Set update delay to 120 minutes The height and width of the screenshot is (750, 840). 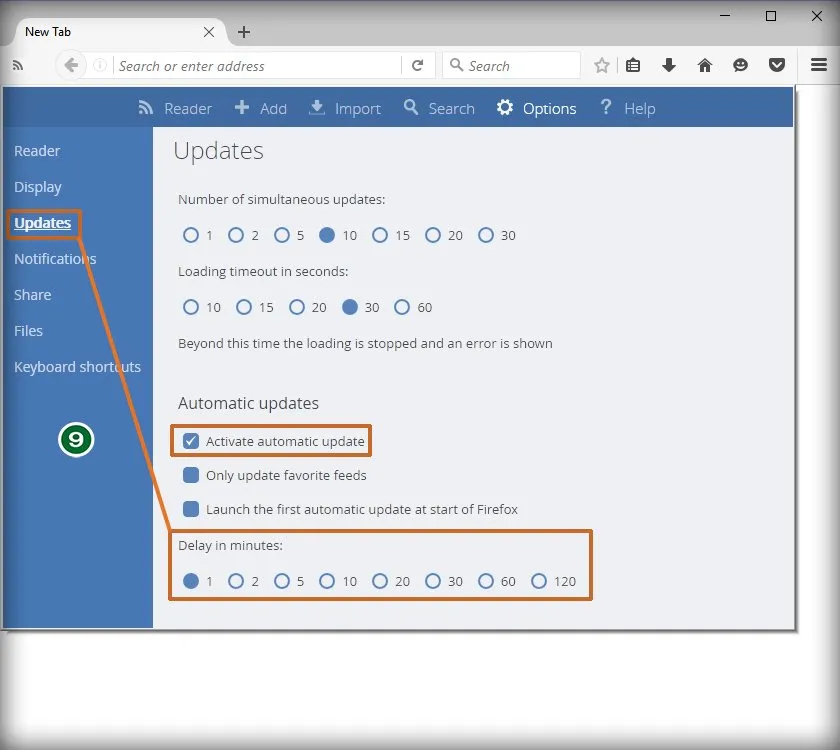tap(539, 581)
